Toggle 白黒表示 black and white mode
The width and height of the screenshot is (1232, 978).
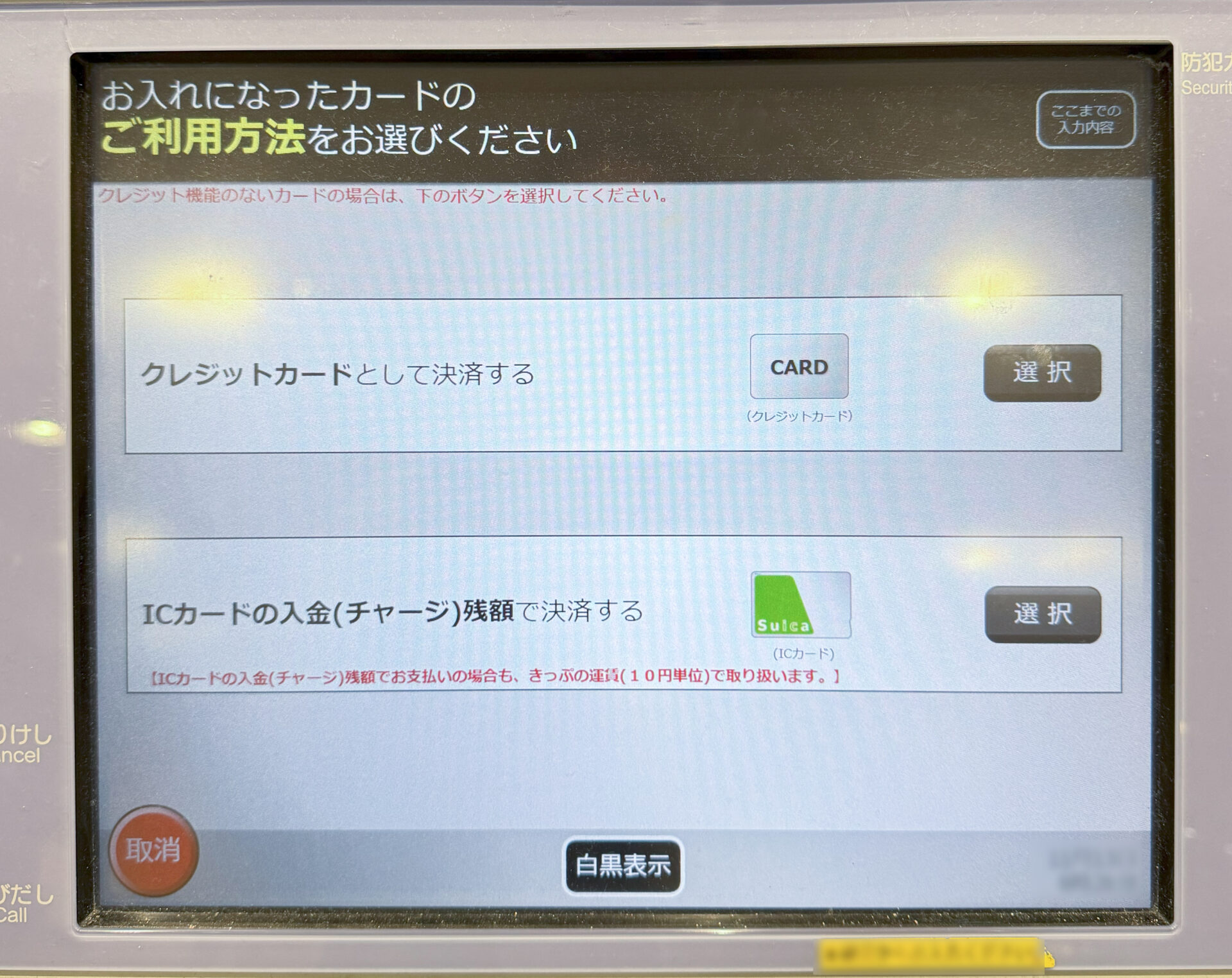coord(616,853)
